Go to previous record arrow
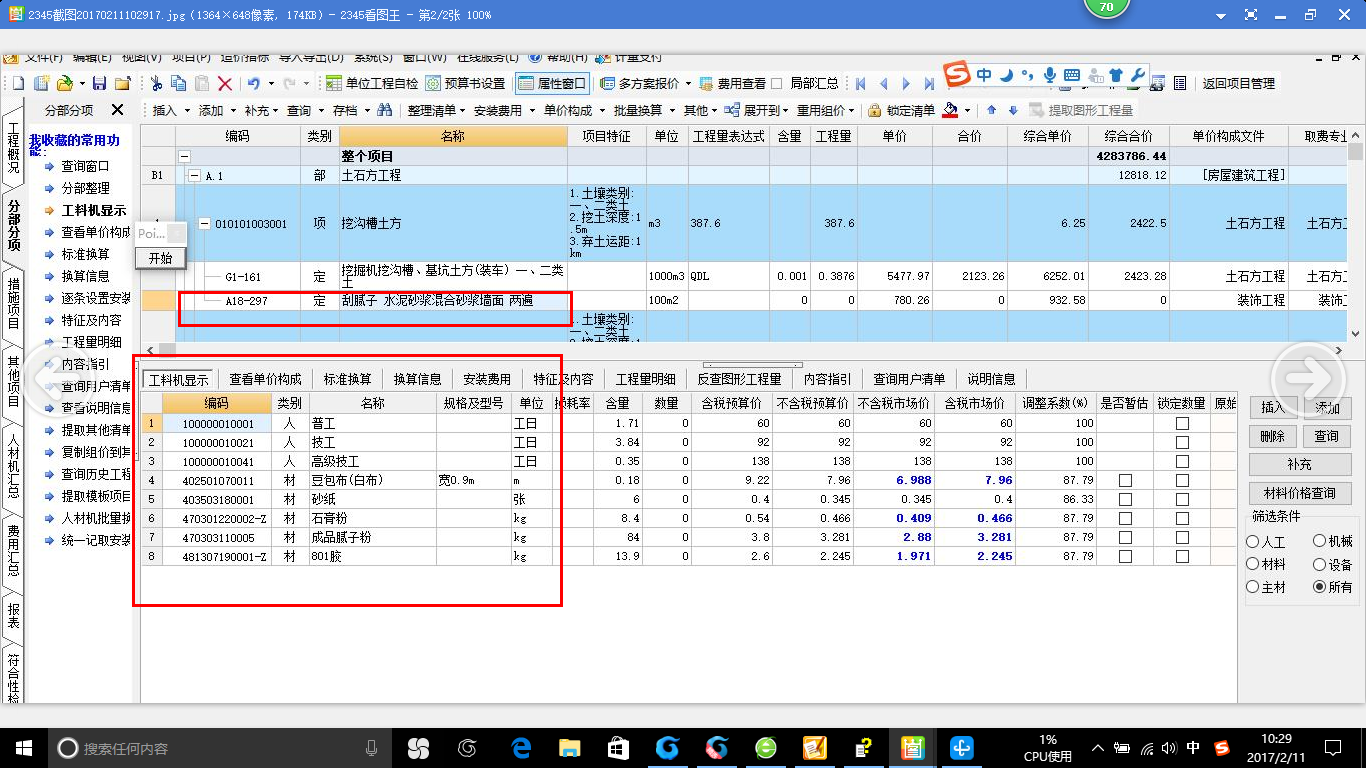This screenshot has height=768, width=1366. [883, 84]
